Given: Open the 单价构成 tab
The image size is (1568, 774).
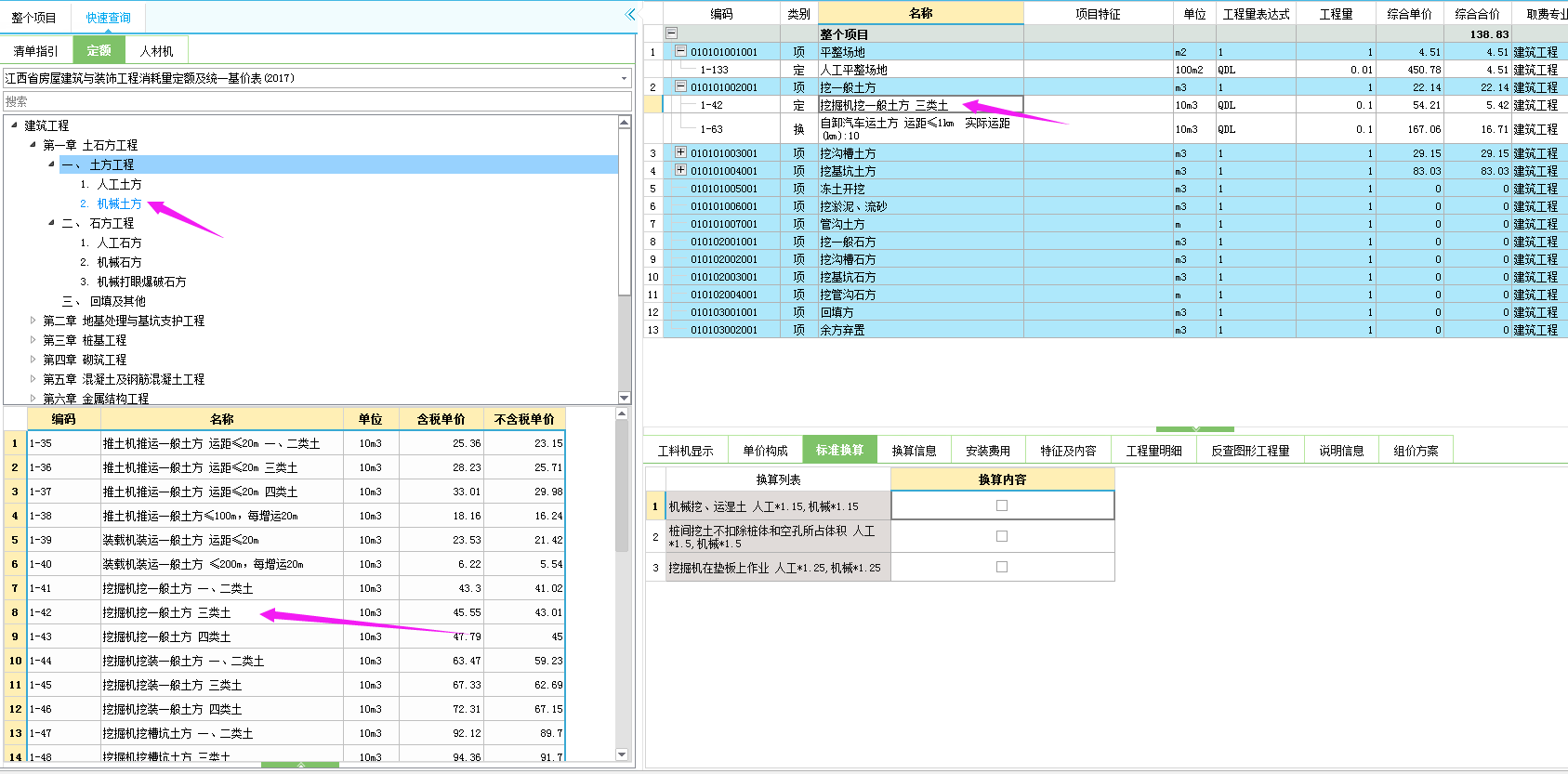Looking at the screenshot, I should pos(765,451).
